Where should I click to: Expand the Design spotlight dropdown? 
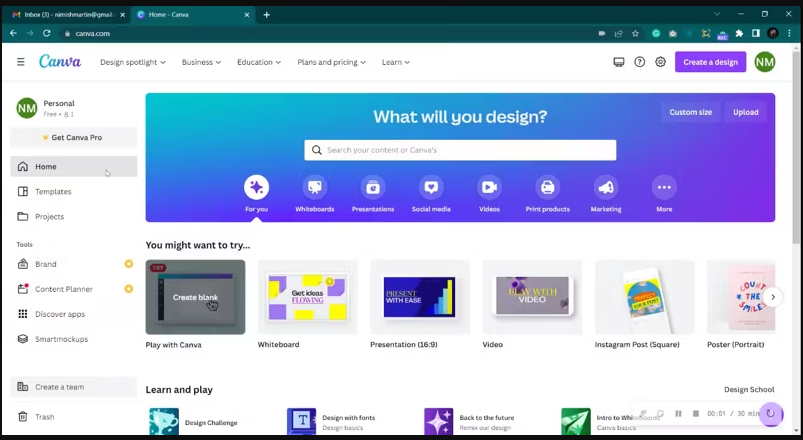[133, 62]
